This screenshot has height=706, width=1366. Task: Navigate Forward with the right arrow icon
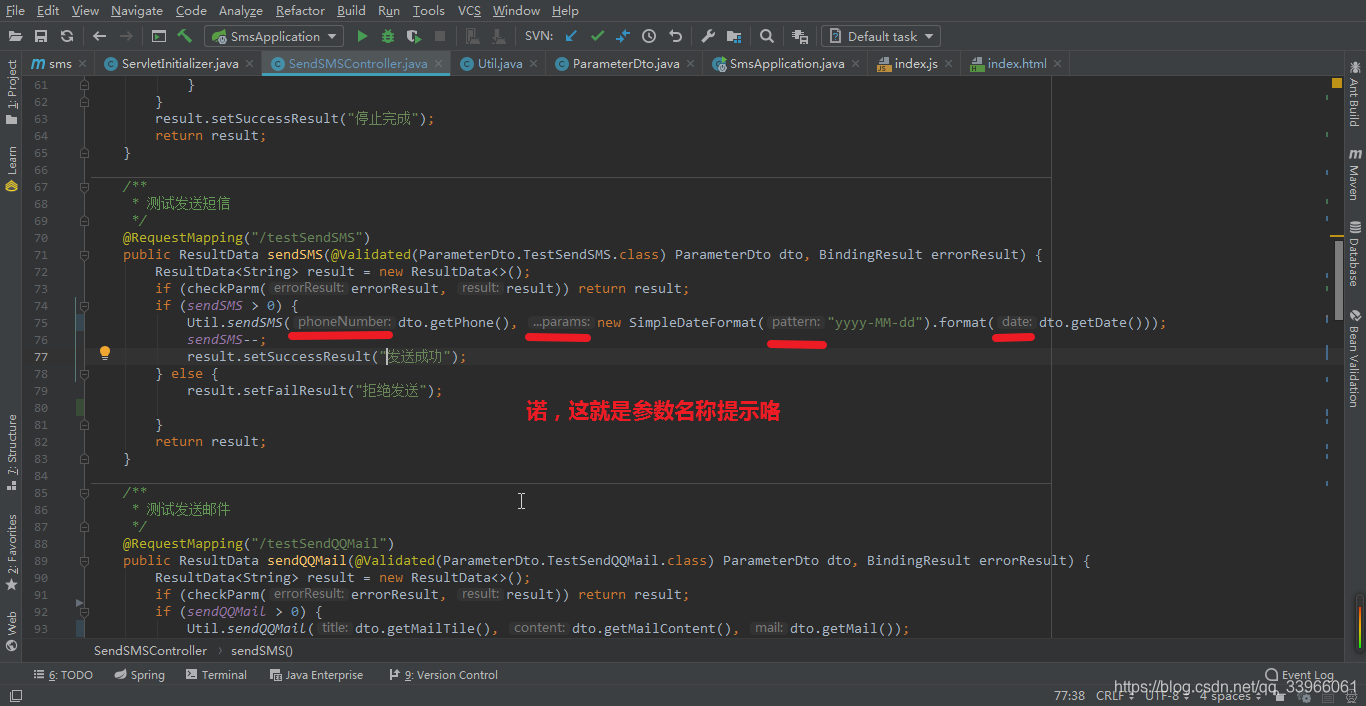(x=125, y=36)
